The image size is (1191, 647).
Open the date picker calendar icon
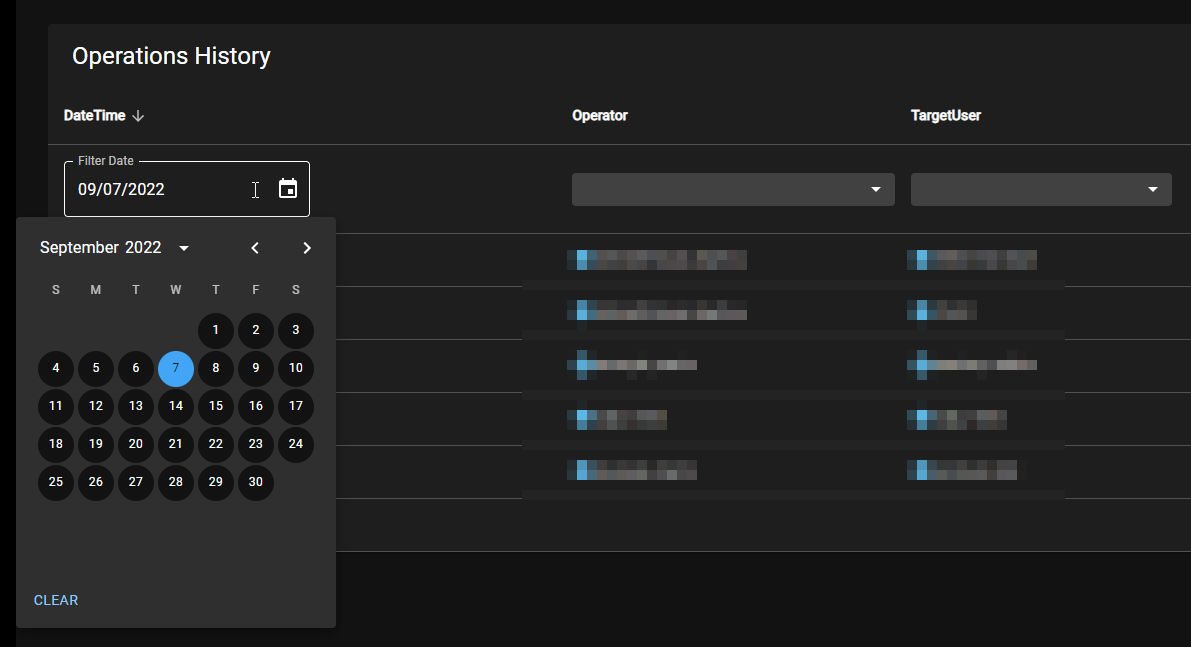(x=288, y=188)
